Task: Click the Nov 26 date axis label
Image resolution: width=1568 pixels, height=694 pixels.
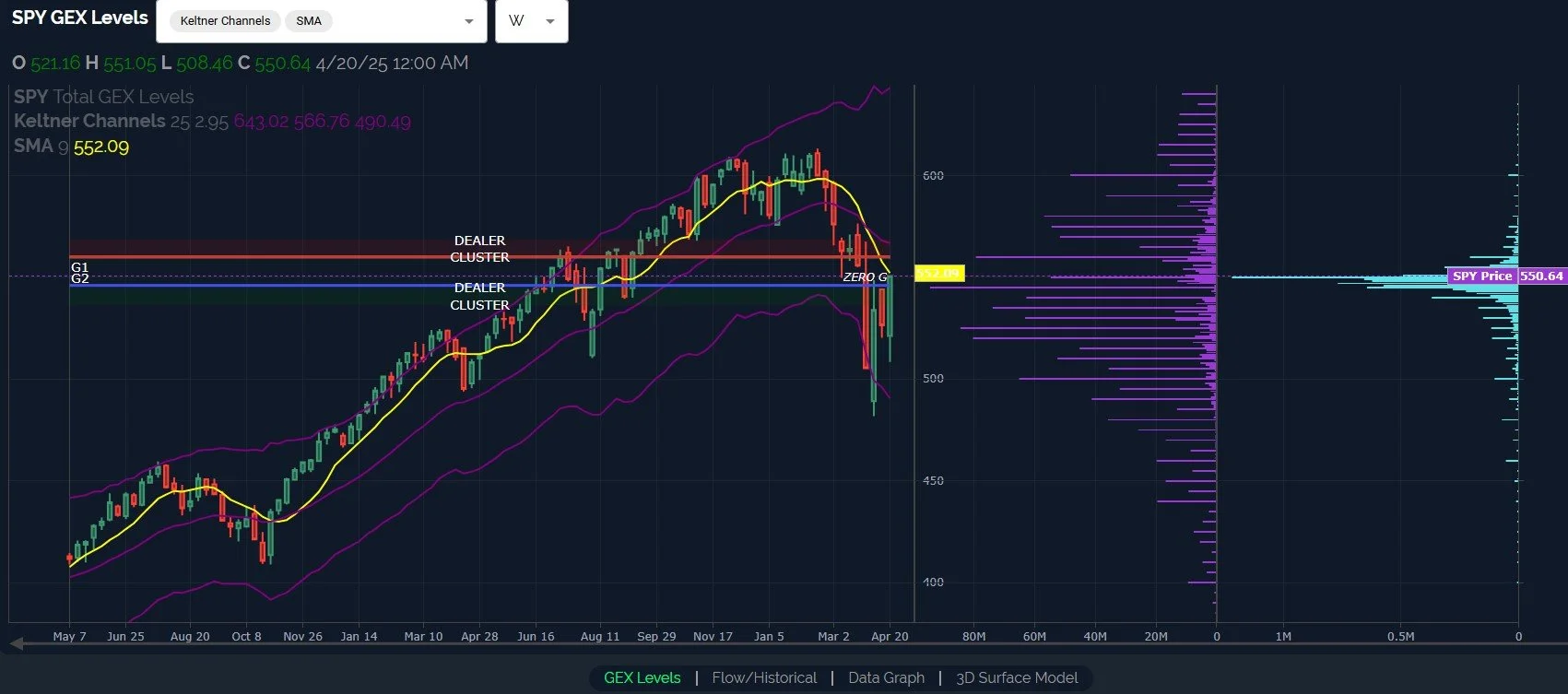Action: click(302, 636)
